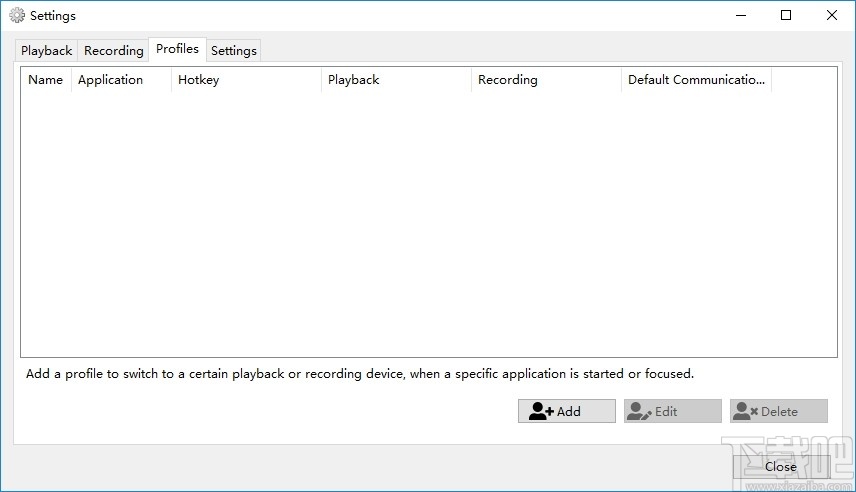Click the Application column header
856x492 pixels.
[x=110, y=80]
